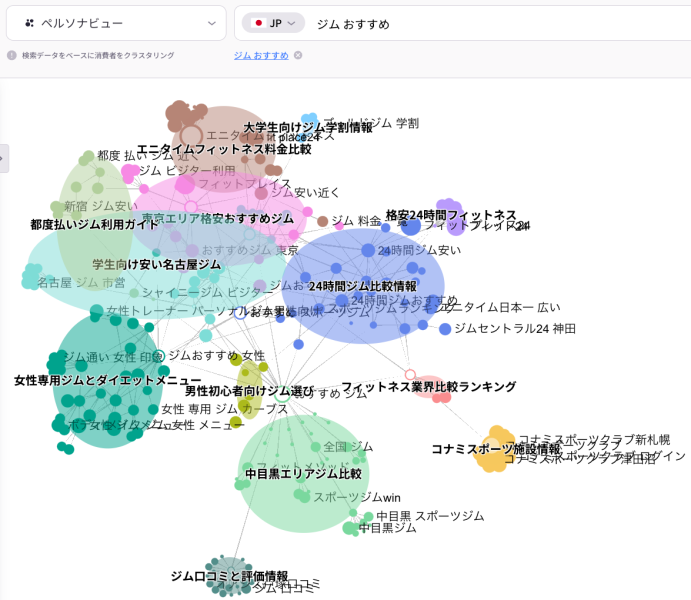This screenshot has height=600, width=691.
Task: Select cluster label 中目黒エリアジム比較
Action: tap(304, 474)
